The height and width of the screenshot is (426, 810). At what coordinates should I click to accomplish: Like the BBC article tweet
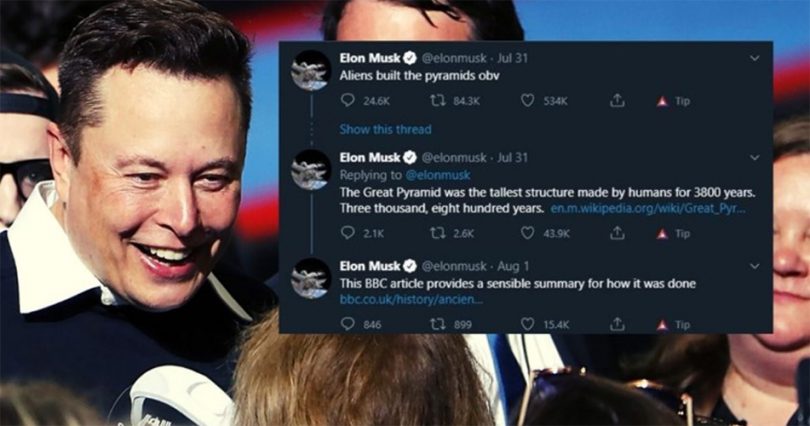528,324
